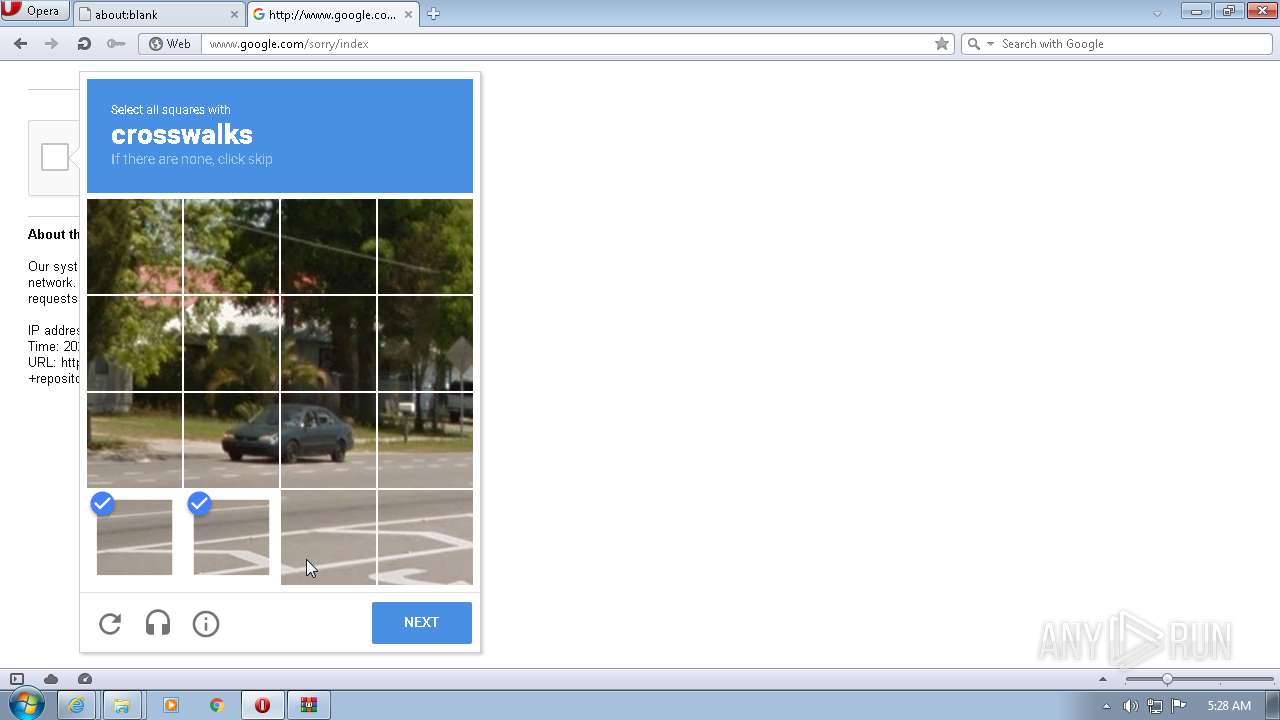Select the bottom-right road marking tile
Screen dimensions: 1280x720
click(x=425, y=537)
